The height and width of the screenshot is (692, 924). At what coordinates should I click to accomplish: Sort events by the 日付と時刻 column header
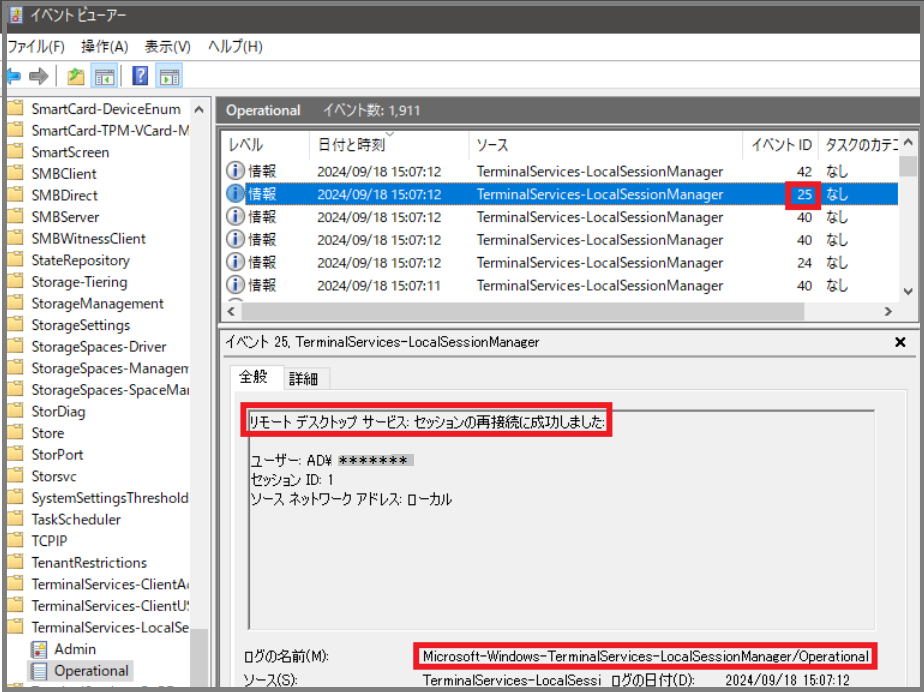(x=350, y=145)
